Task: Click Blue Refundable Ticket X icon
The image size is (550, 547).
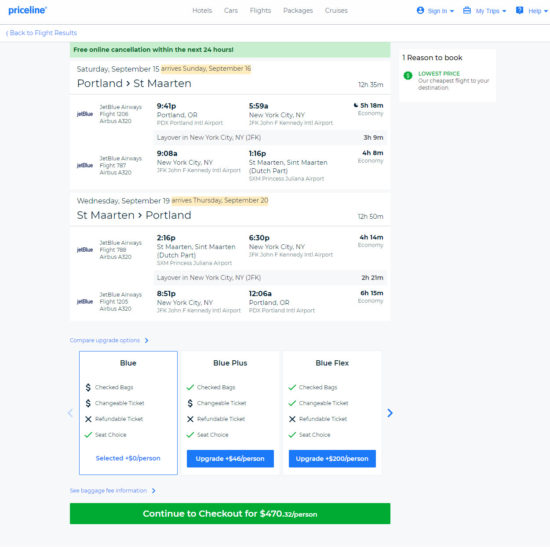Action: [x=88, y=419]
